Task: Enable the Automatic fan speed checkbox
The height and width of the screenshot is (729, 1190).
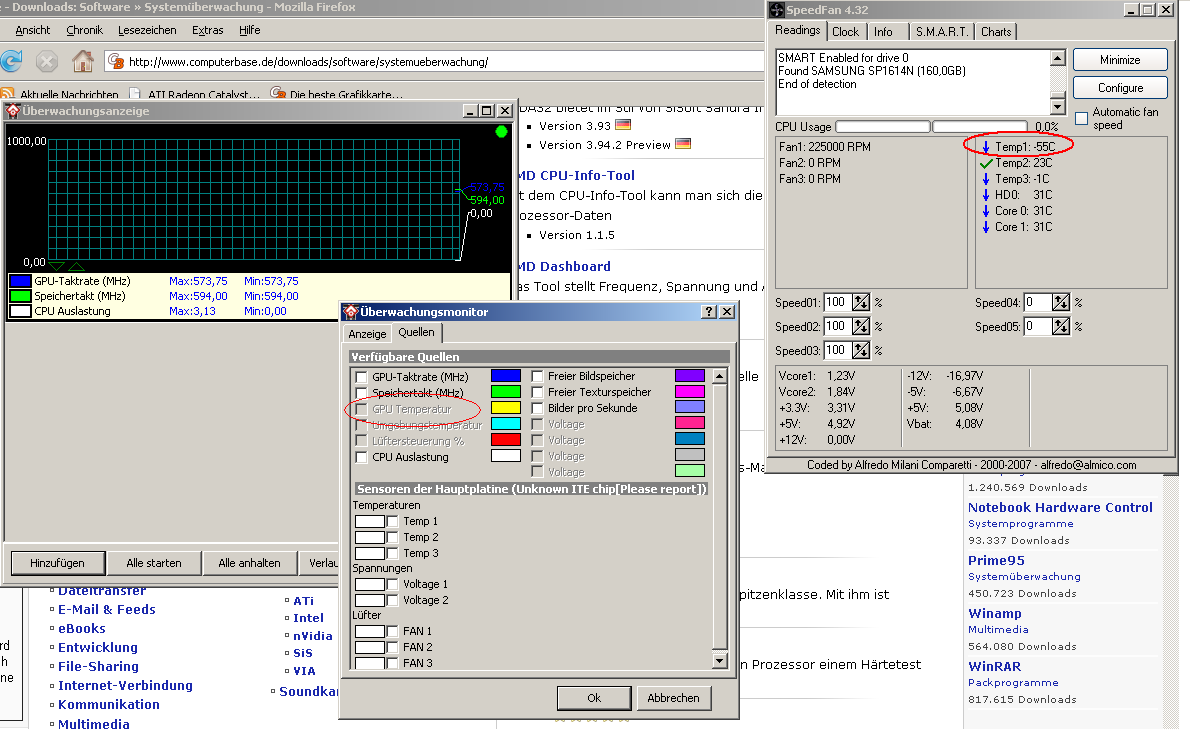Action: point(1081,119)
